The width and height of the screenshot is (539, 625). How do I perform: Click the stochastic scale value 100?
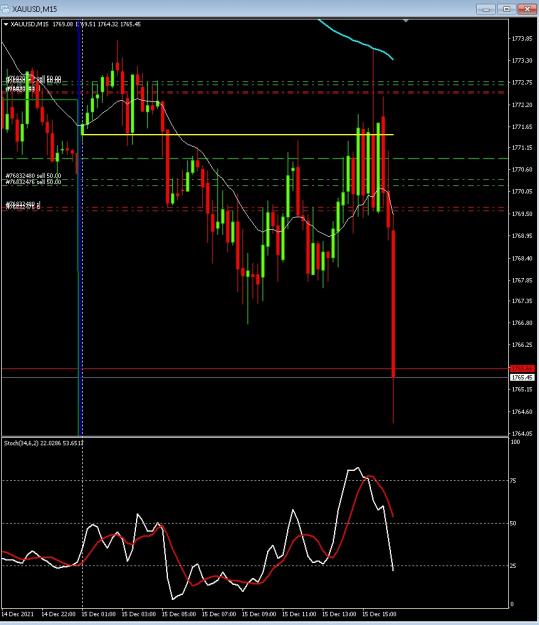[515, 442]
